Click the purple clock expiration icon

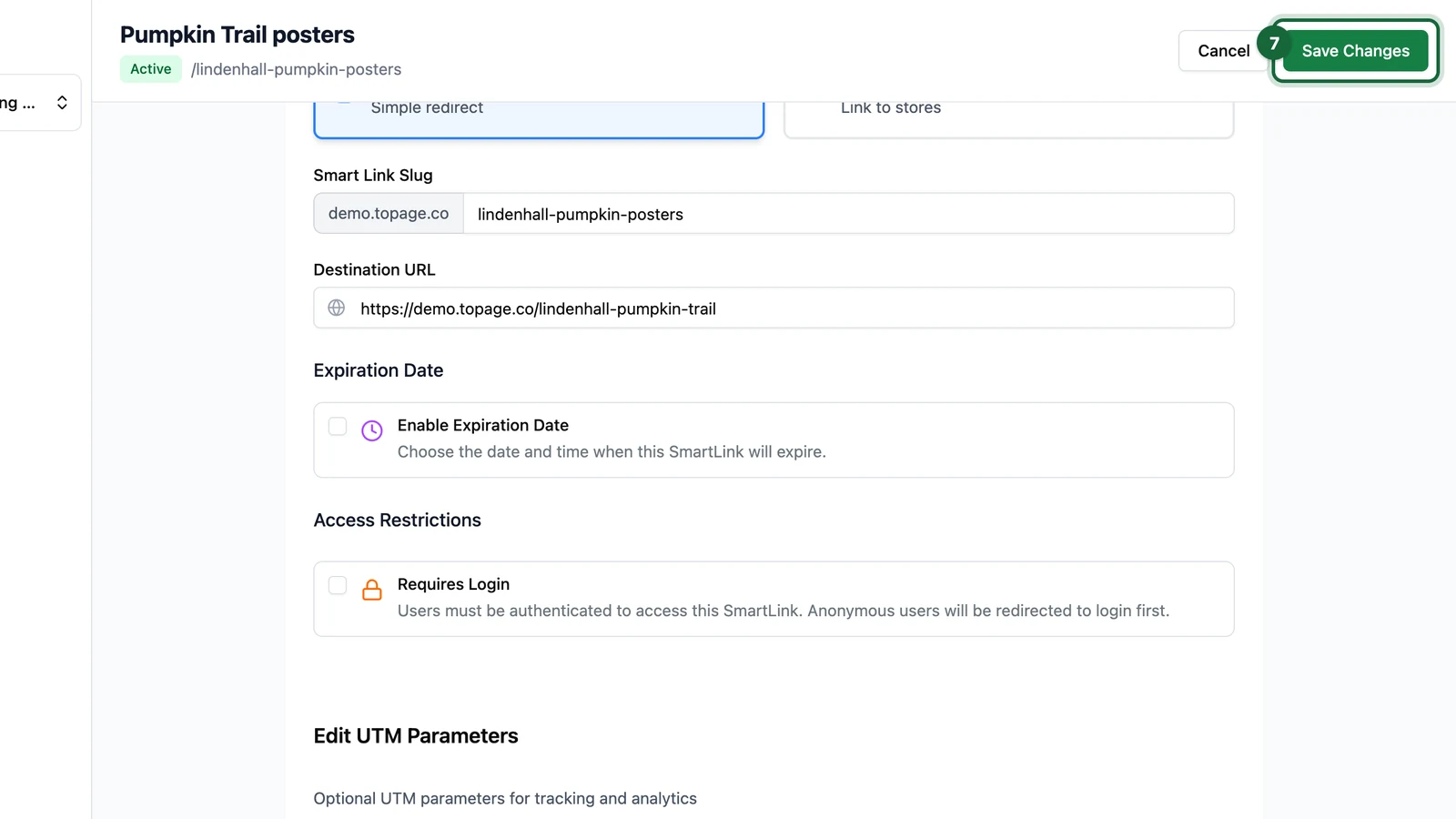[x=372, y=430]
